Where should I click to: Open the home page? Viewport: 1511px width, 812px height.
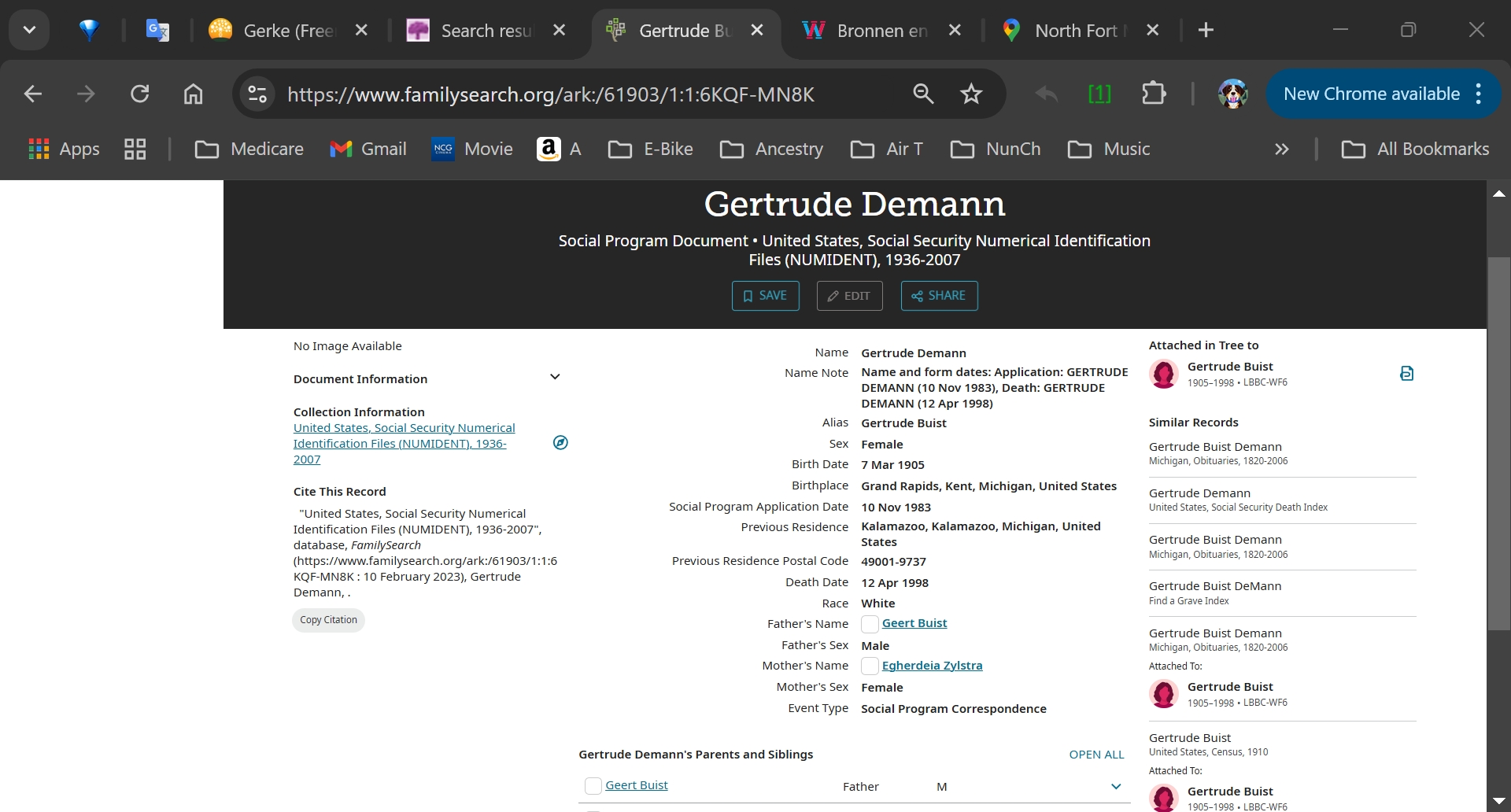[194, 94]
